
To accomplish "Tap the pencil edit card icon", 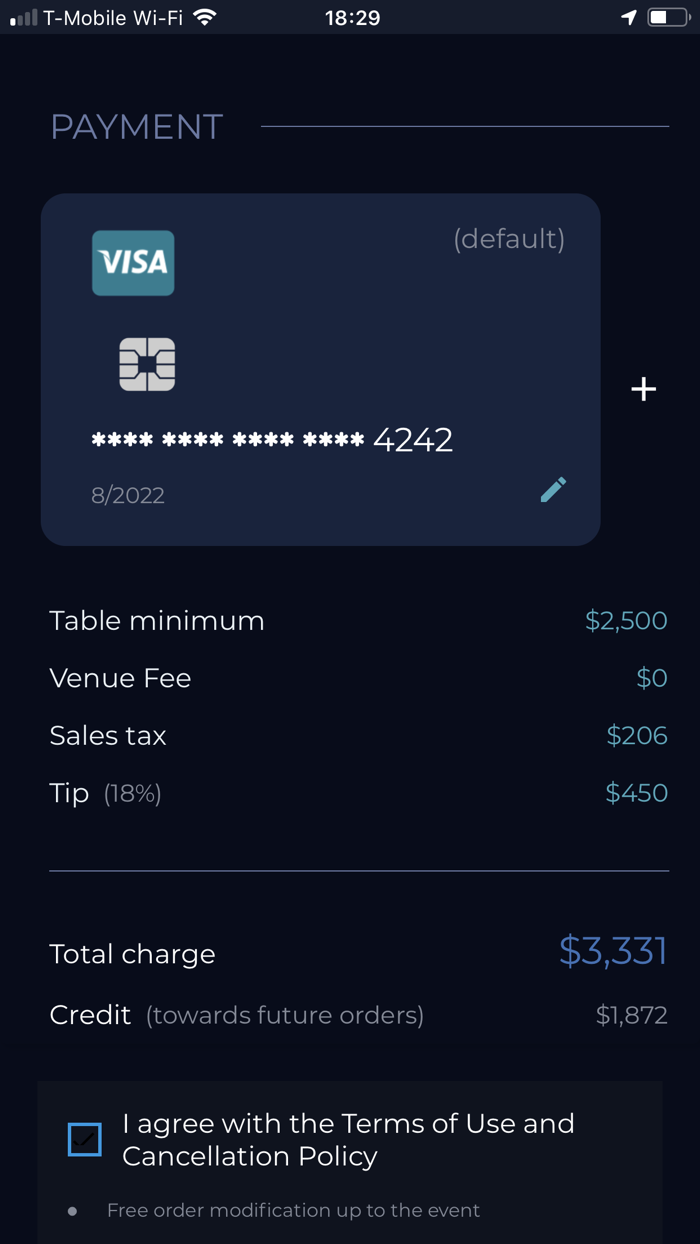I will tap(553, 489).
